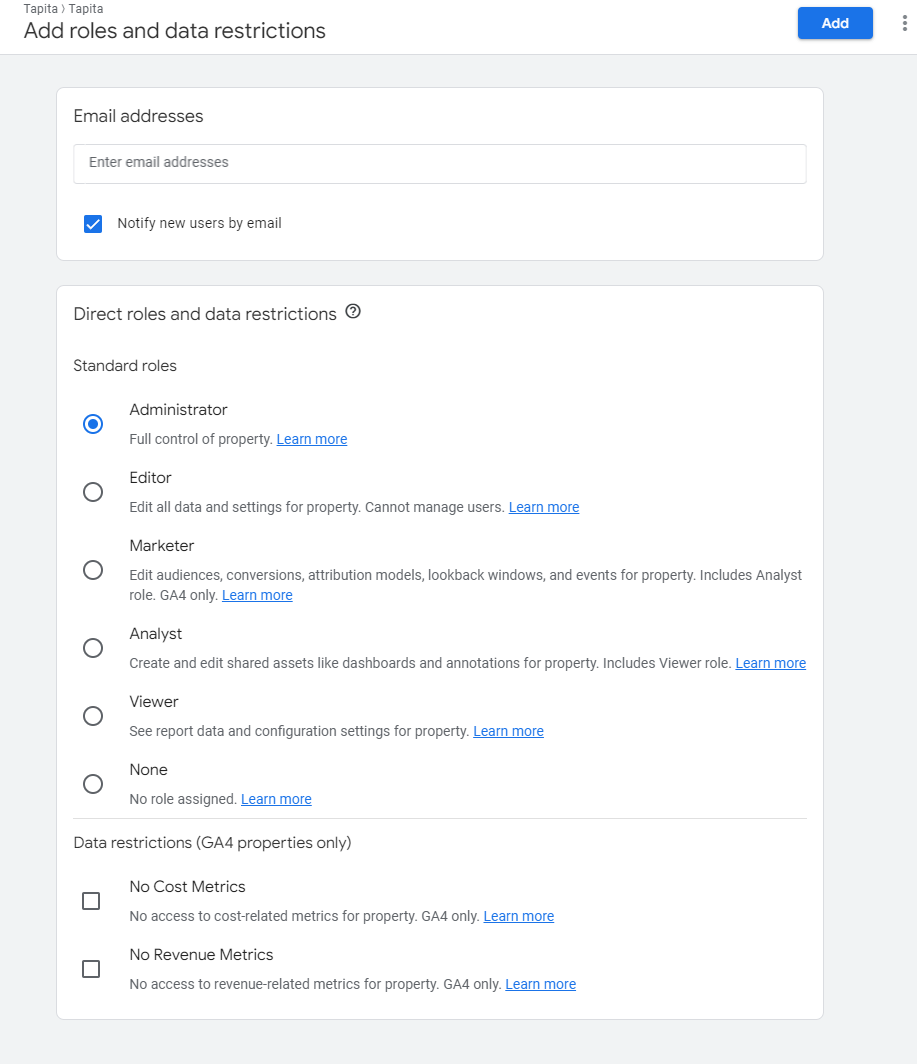Choose the Marketer role radio button

point(93,570)
